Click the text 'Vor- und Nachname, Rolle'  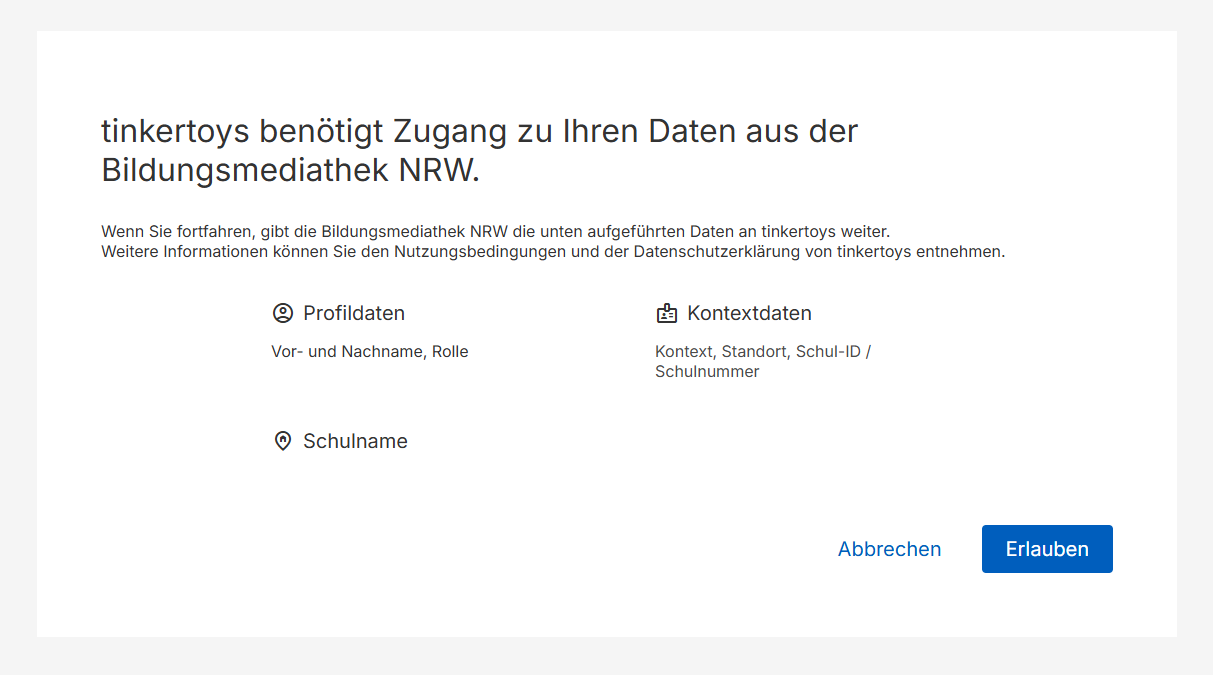click(370, 352)
